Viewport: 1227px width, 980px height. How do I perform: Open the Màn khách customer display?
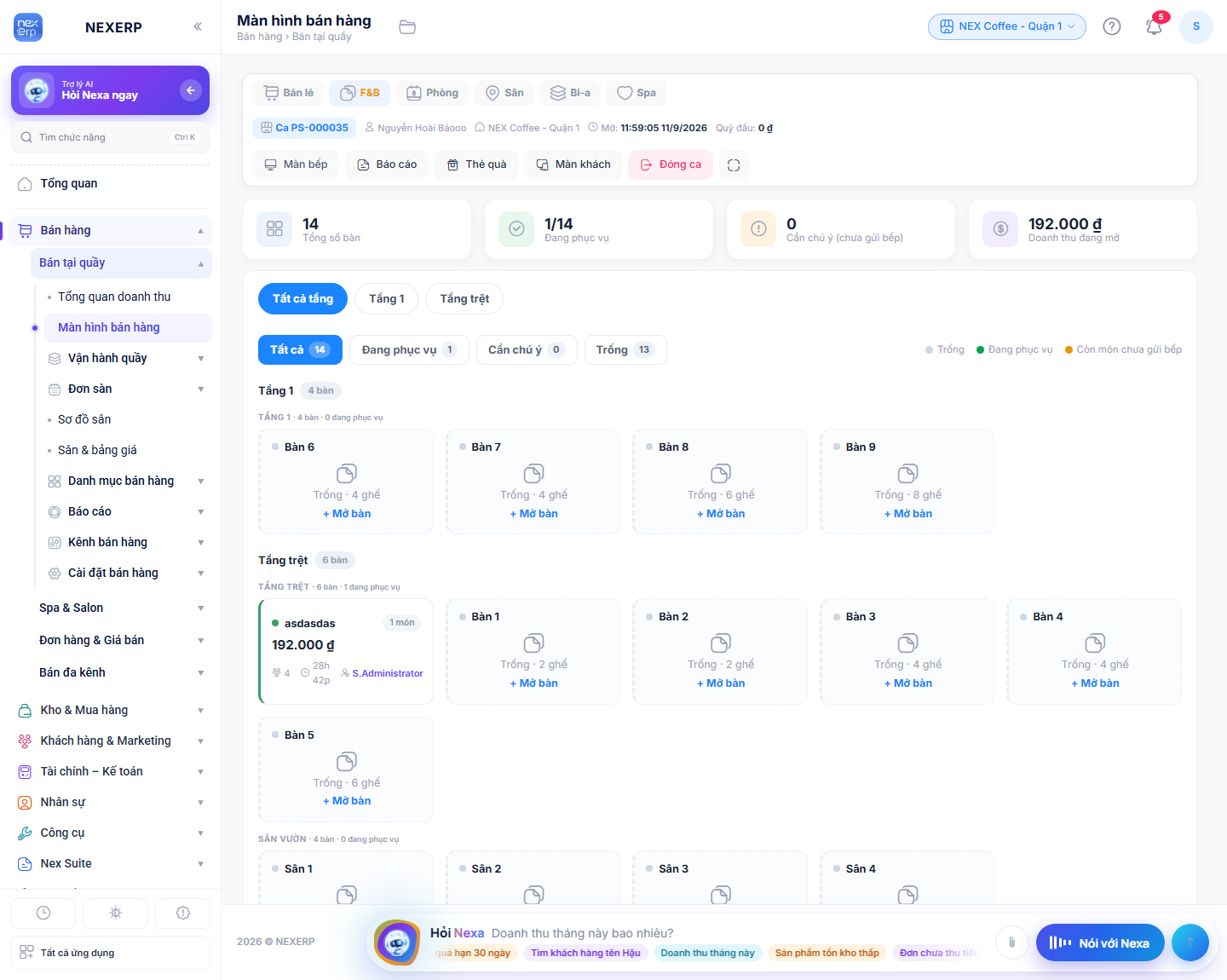573,164
